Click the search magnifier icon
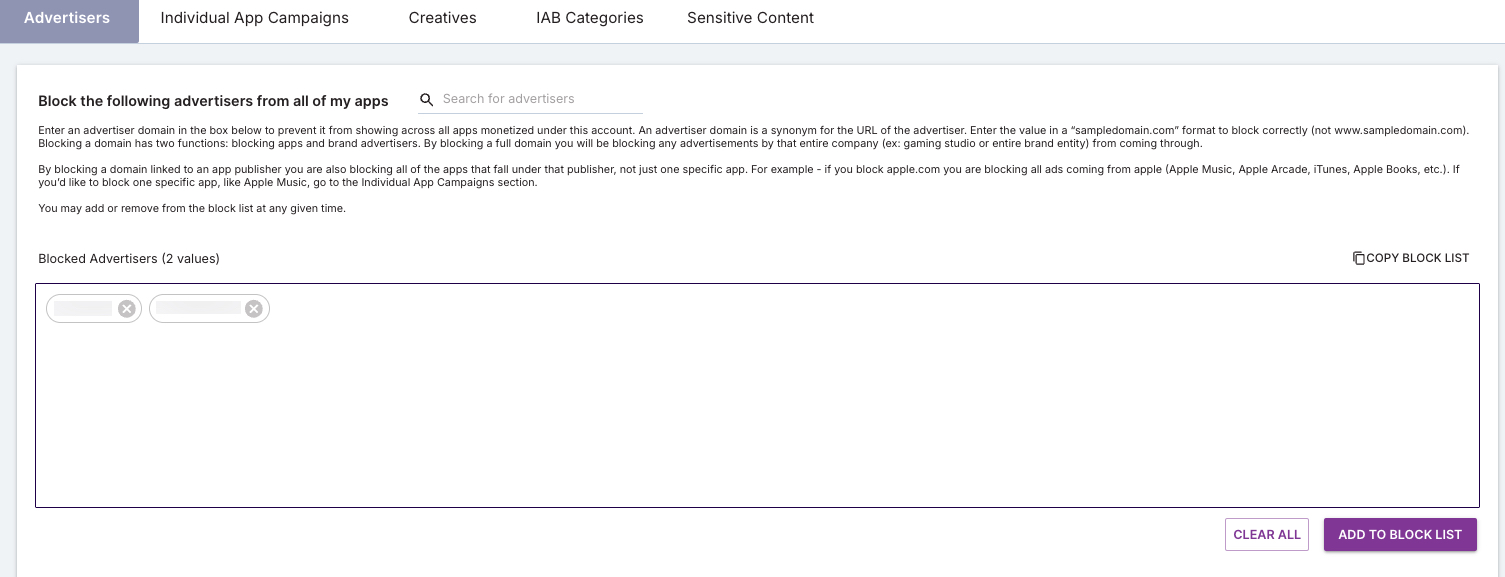The width and height of the screenshot is (1505, 577). [427, 99]
